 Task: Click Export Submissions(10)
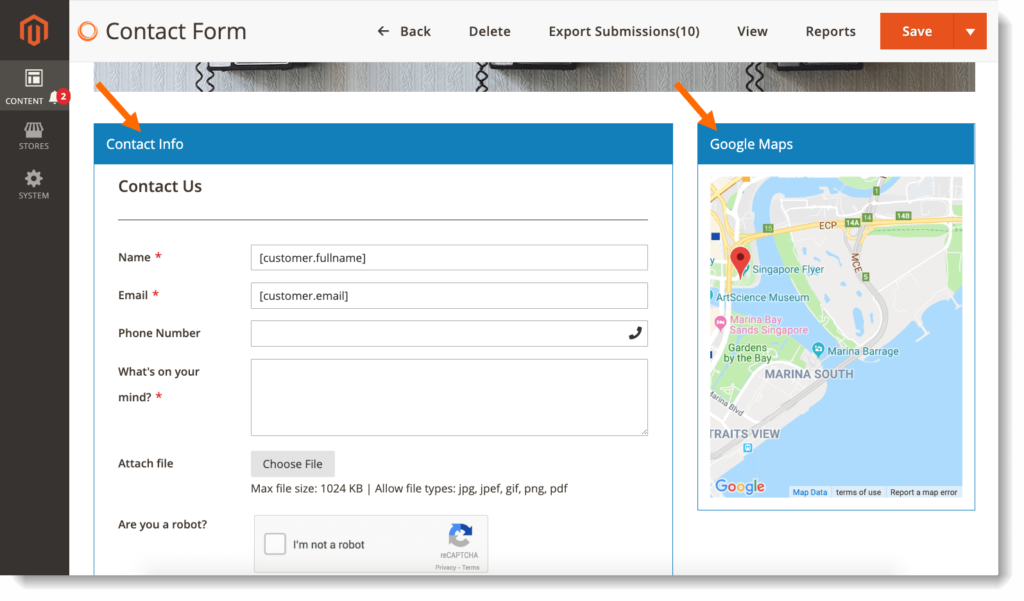point(624,31)
